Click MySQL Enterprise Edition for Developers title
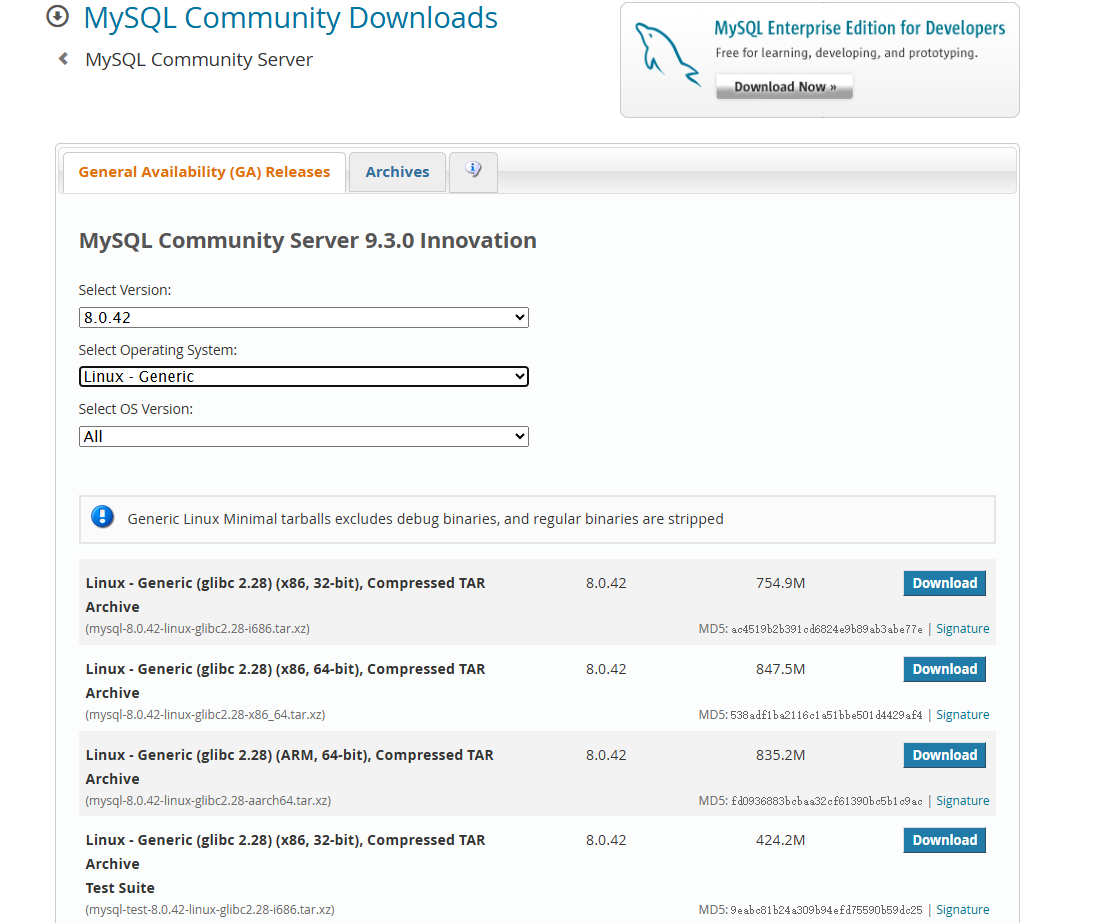This screenshot has width=1114, height=923. 860,28
